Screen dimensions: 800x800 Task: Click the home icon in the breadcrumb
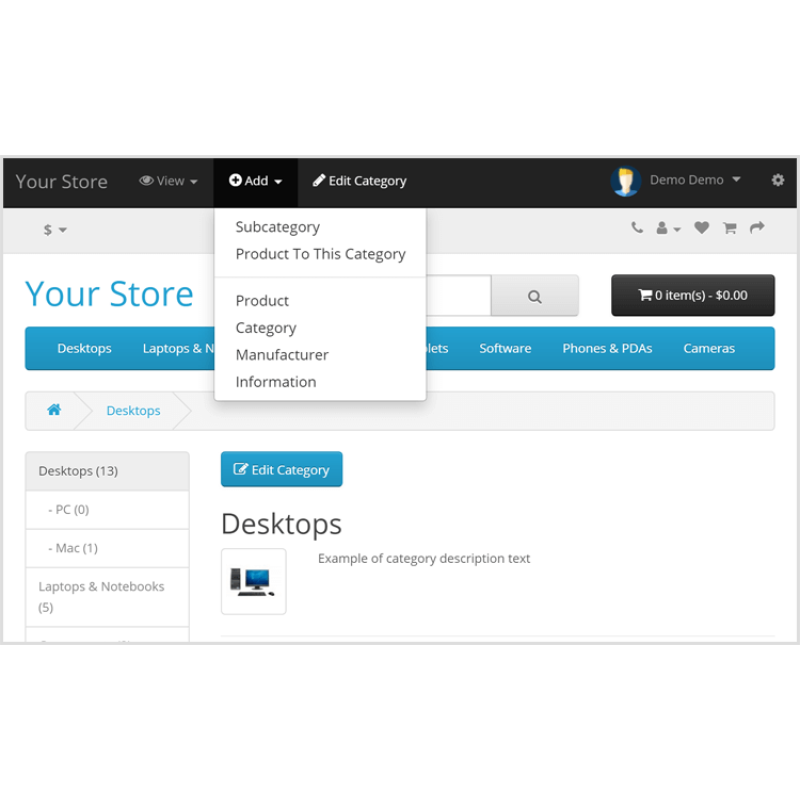54,410
